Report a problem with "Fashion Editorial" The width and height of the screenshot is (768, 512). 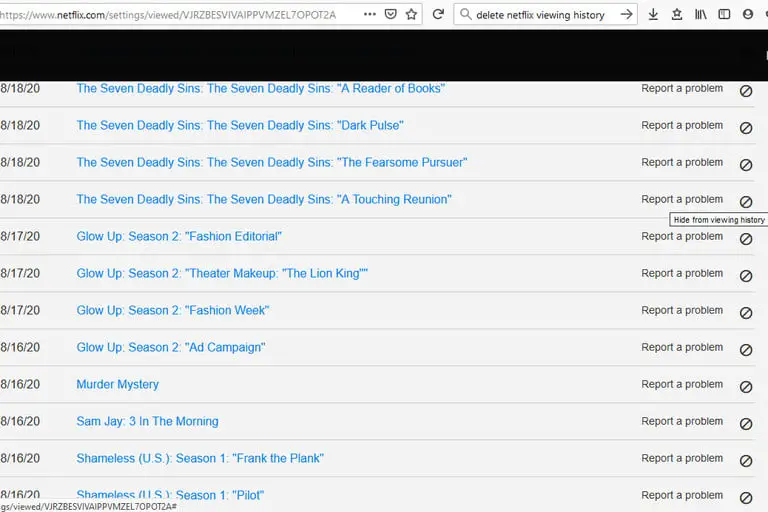coord(682,237)
